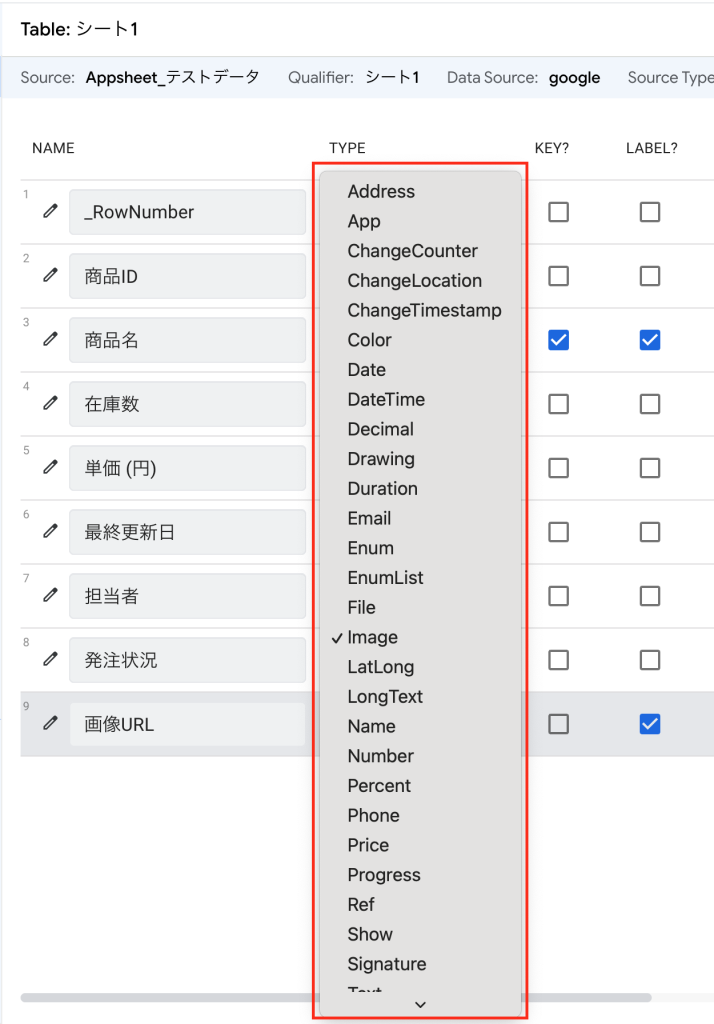Enable the KEY checkbox for 商品ID
This screenshot has height=1024, width=714.
tap(559, 276)
